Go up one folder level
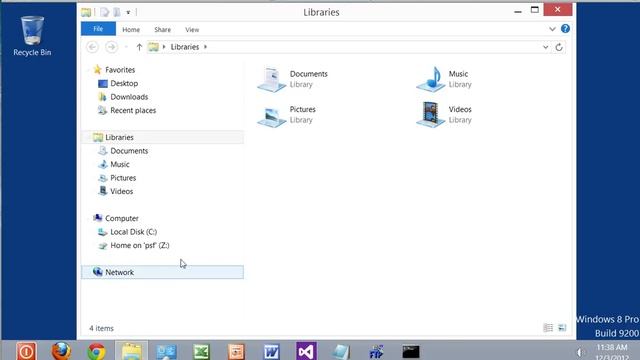This screenshot has width=640, height=360. (139, 47)
